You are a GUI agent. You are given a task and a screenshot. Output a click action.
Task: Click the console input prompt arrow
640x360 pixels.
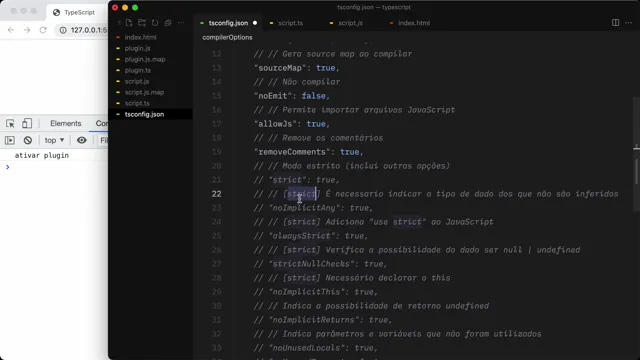[7, 167]
